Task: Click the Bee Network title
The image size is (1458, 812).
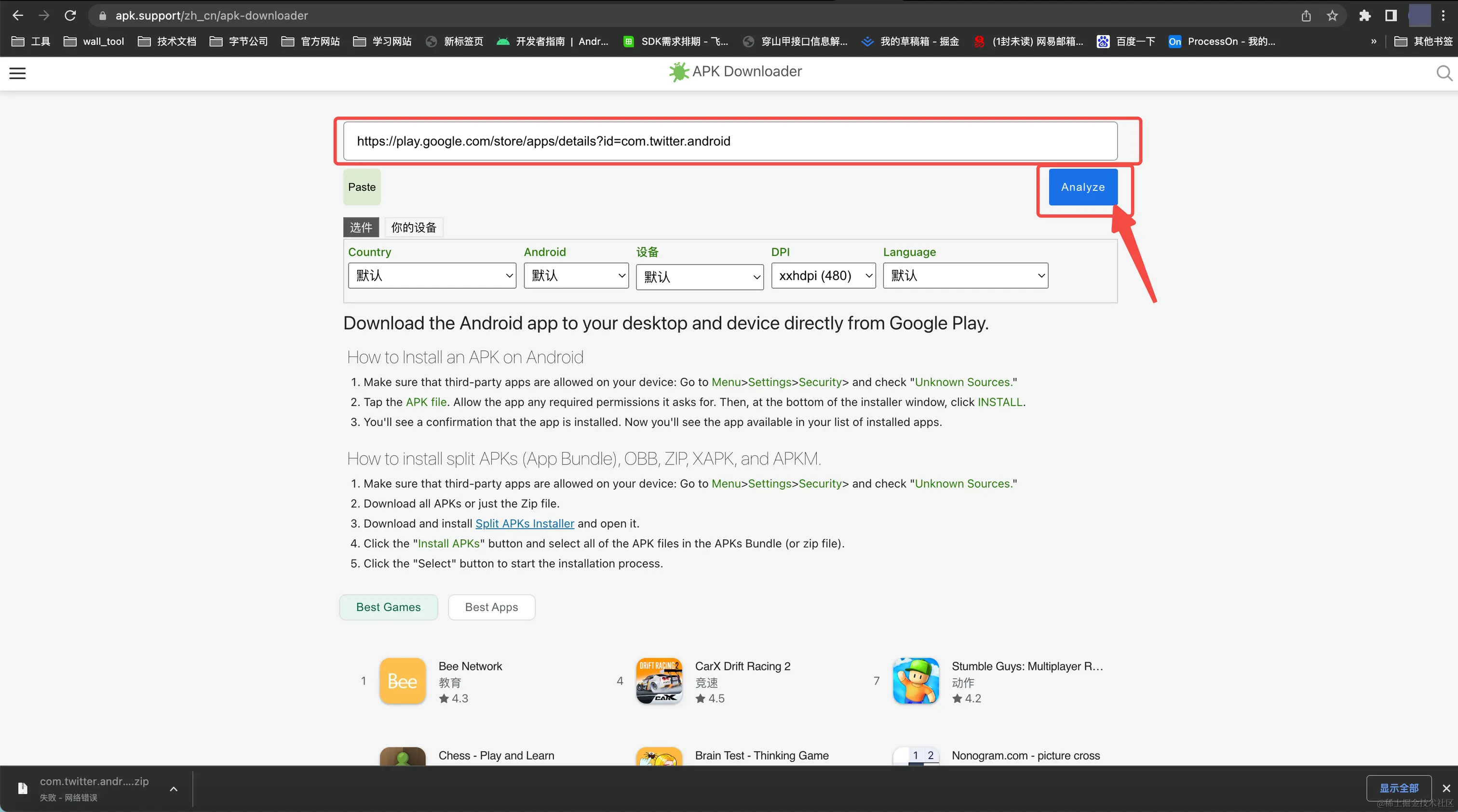Action: tap(471, 666)
